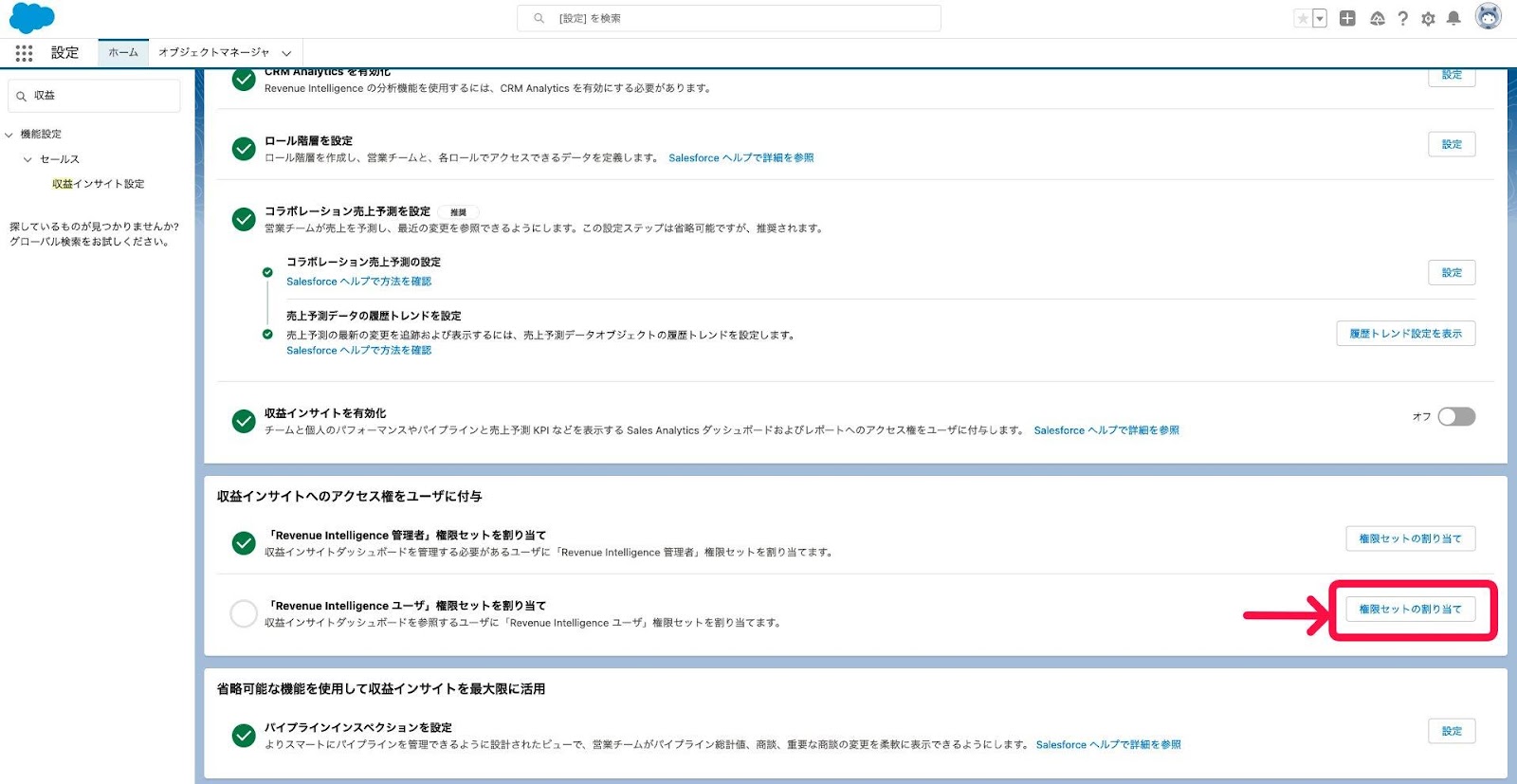Screen dimensions: 1517x784
Task: Open the App Launcher dots grid
Action: [24, 53]
